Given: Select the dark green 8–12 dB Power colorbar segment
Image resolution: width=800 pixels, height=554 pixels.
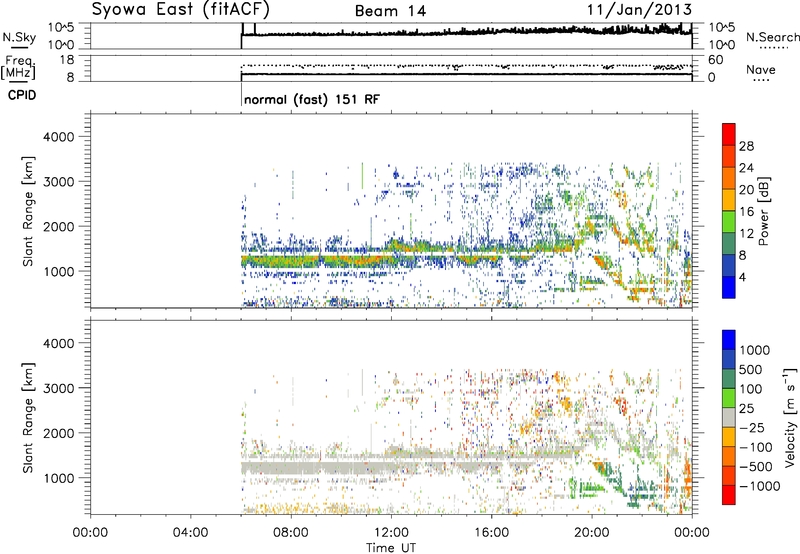Looking at the screenshot, I should click(729, 244).
